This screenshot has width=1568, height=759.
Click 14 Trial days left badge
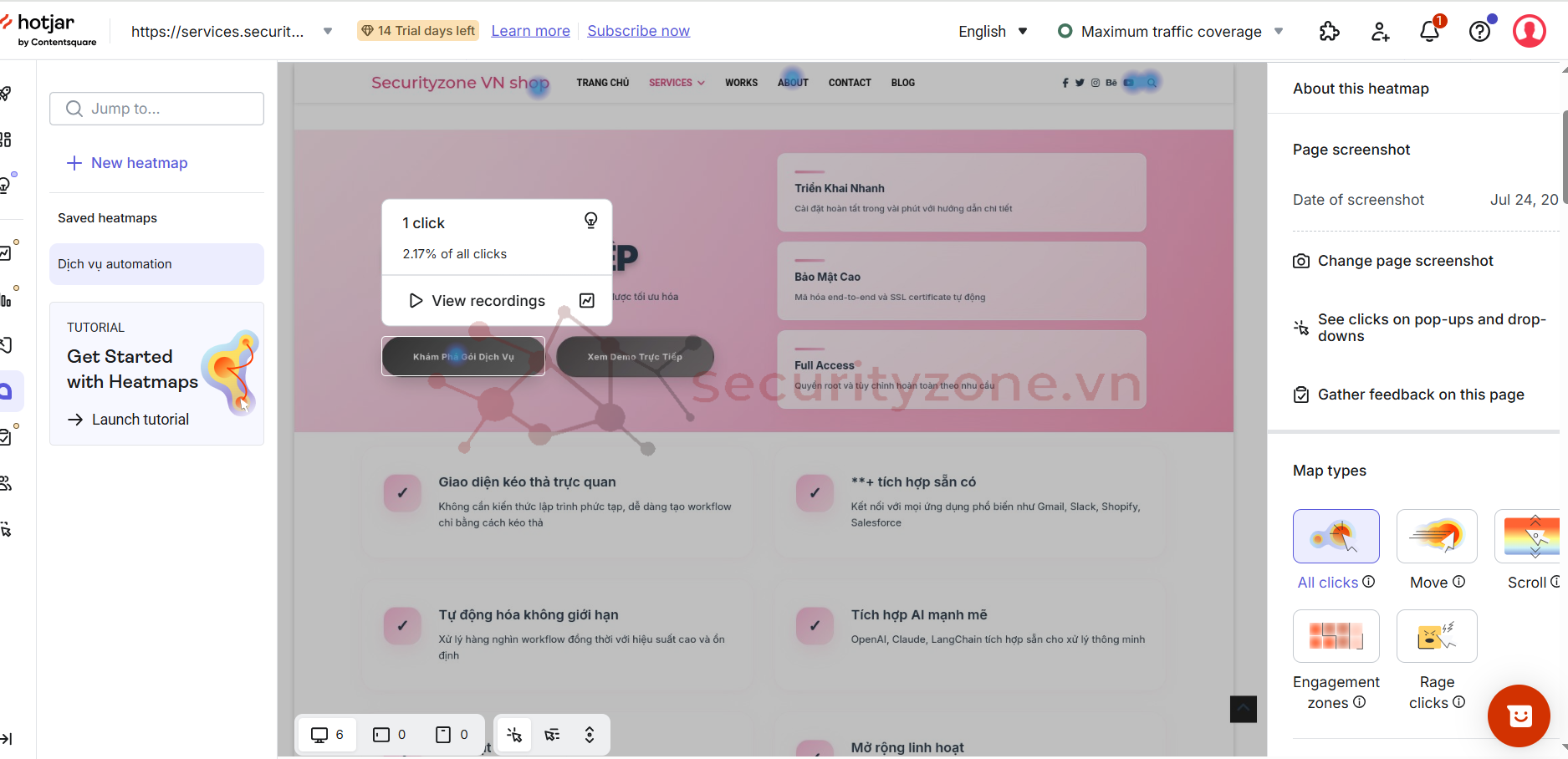[418, 31]
